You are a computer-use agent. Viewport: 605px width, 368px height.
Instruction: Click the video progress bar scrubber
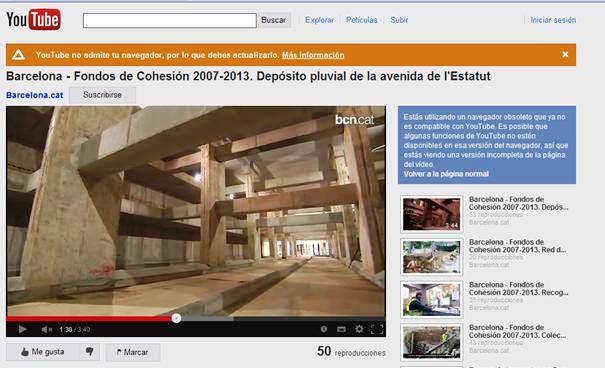(x=176, y=318)
